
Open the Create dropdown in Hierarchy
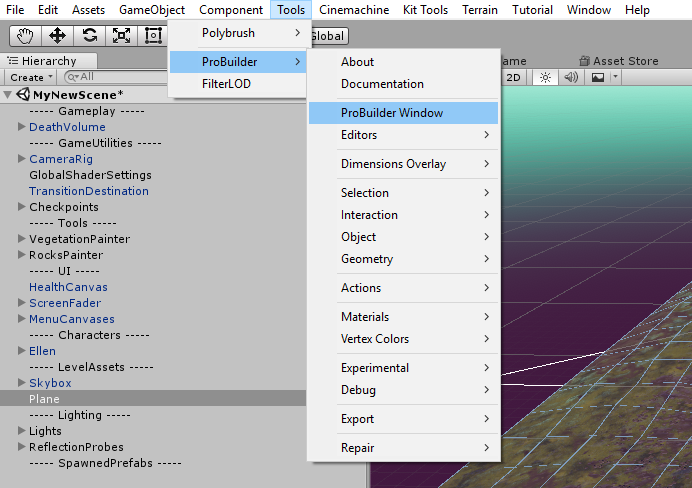[31, 77]
